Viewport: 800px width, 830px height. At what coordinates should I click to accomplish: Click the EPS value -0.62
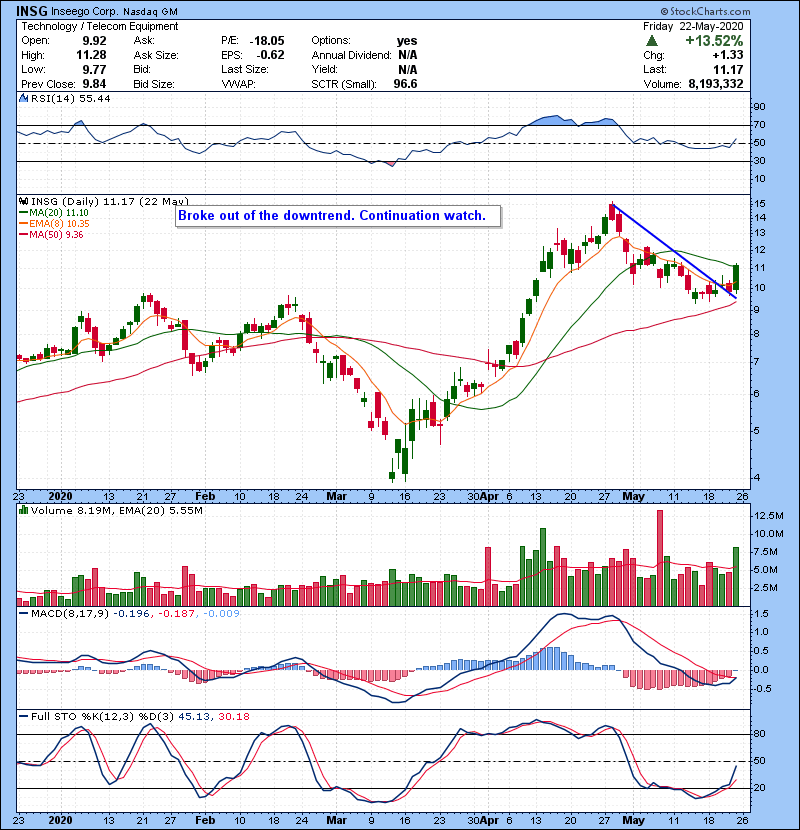[271, 55]
